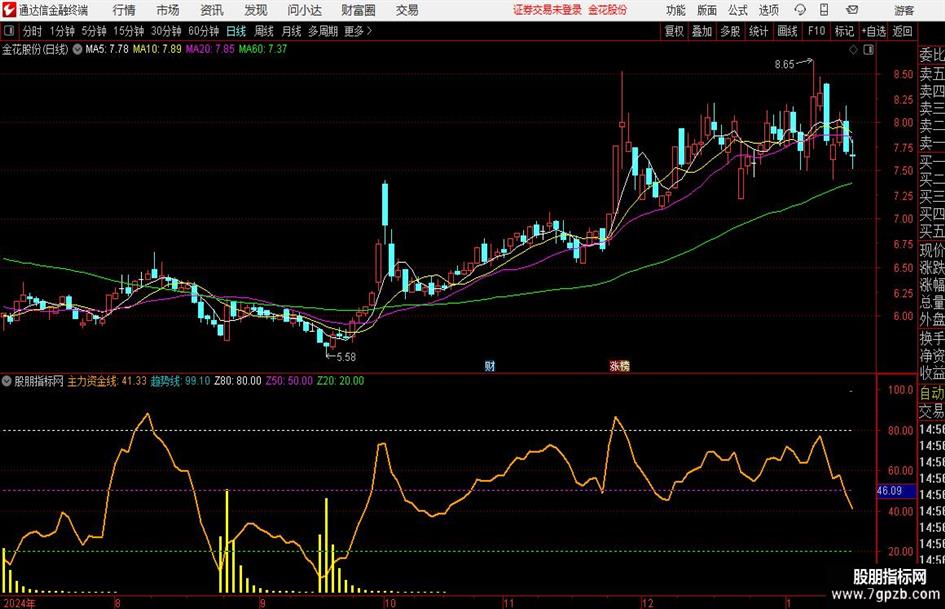Open the 公式 menu
This screenshot has height=609, width=945.
pos(738,10)
